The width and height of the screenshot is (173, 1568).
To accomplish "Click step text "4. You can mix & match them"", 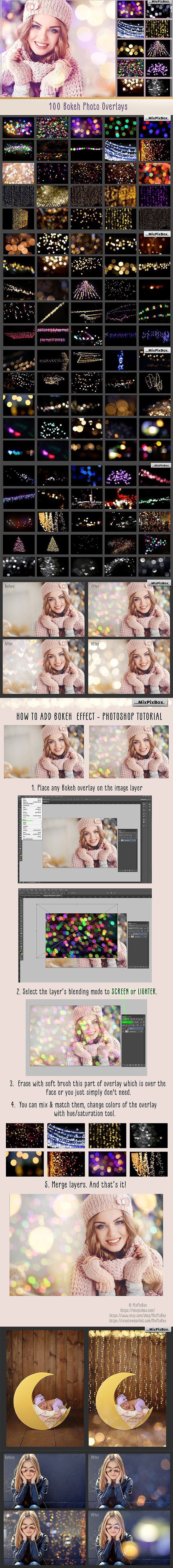I will point(84,1109).
